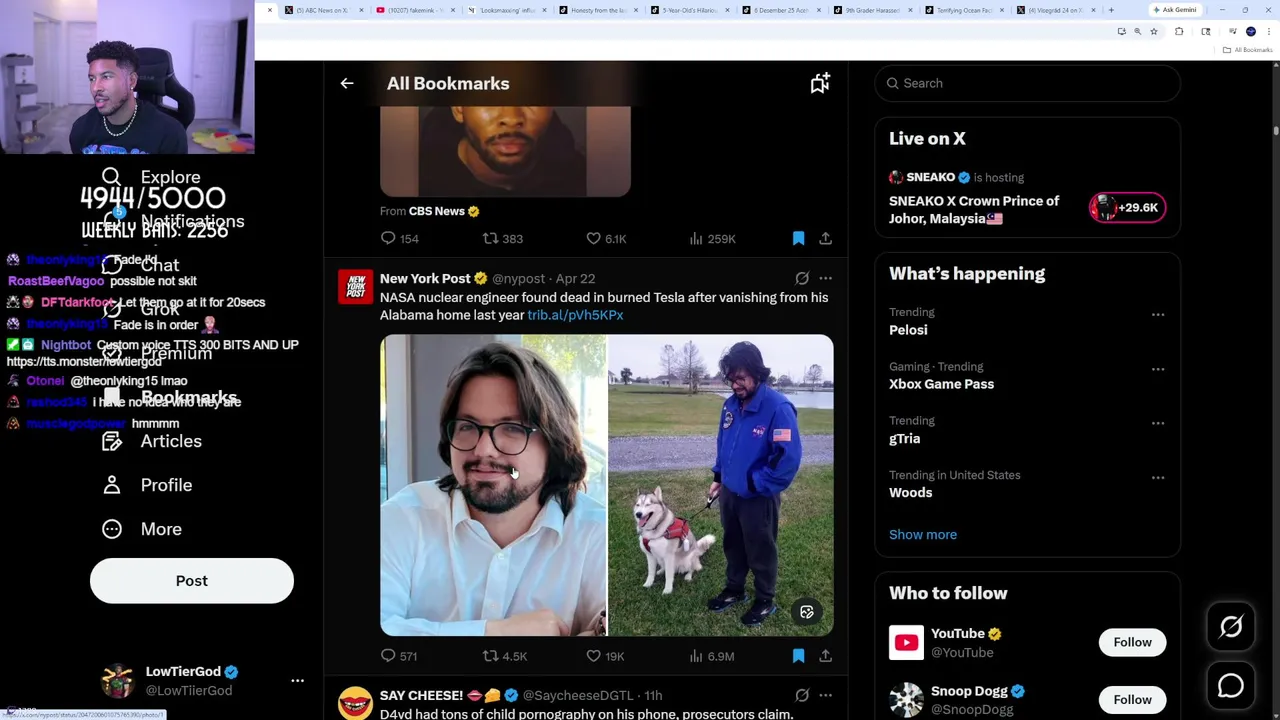
Task: Open Grok explain icon on New York Post tweet
Action: 802,279
